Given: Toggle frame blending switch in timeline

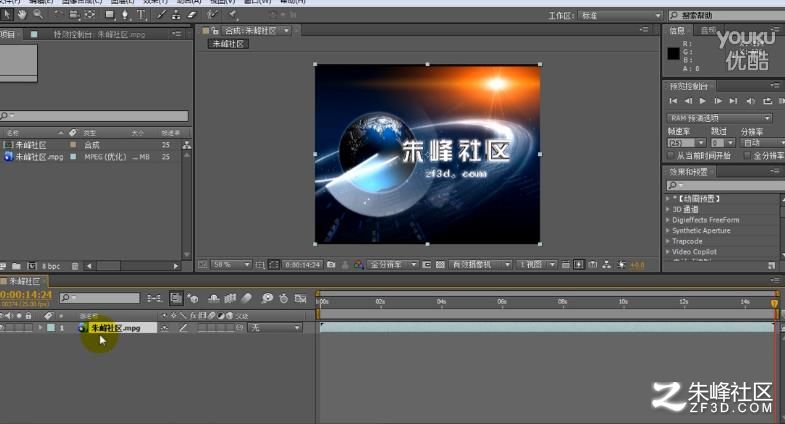Looking at the screenshot, I should [x=230, y=298].
